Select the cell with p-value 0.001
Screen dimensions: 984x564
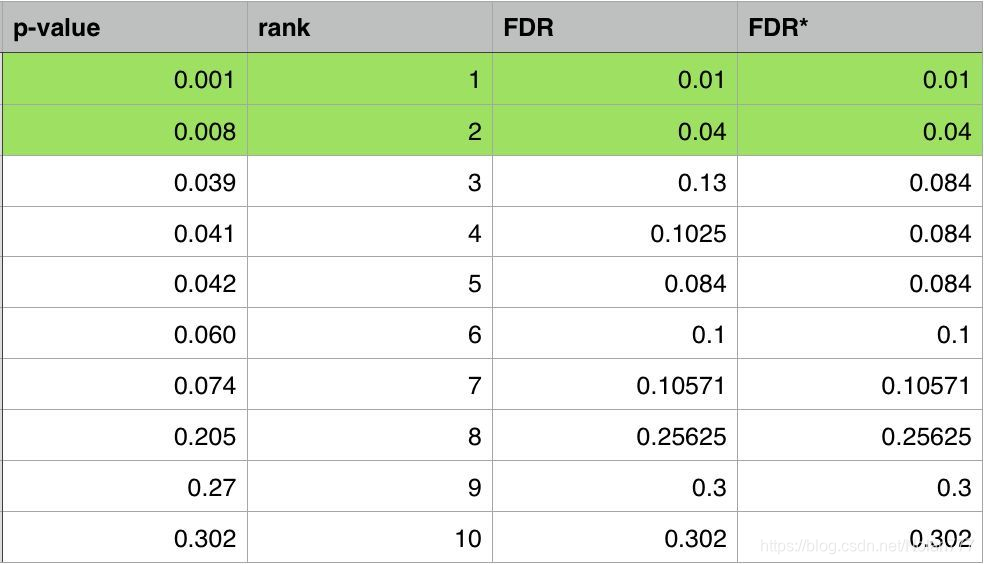(x=125, y=79)
